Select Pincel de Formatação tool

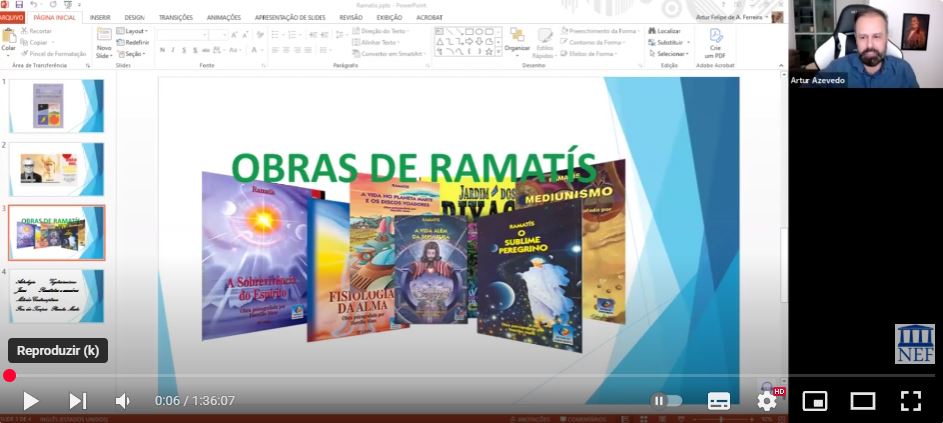(54, 54)
